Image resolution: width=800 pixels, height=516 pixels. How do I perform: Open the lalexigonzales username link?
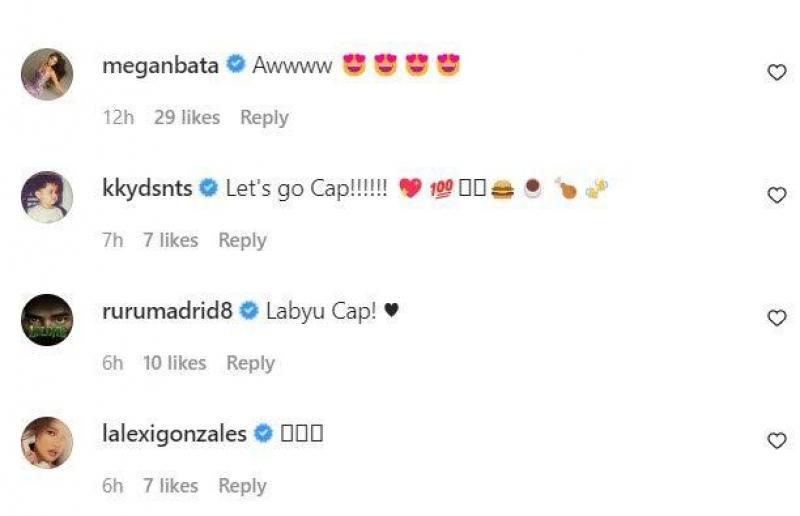[174, 434]
